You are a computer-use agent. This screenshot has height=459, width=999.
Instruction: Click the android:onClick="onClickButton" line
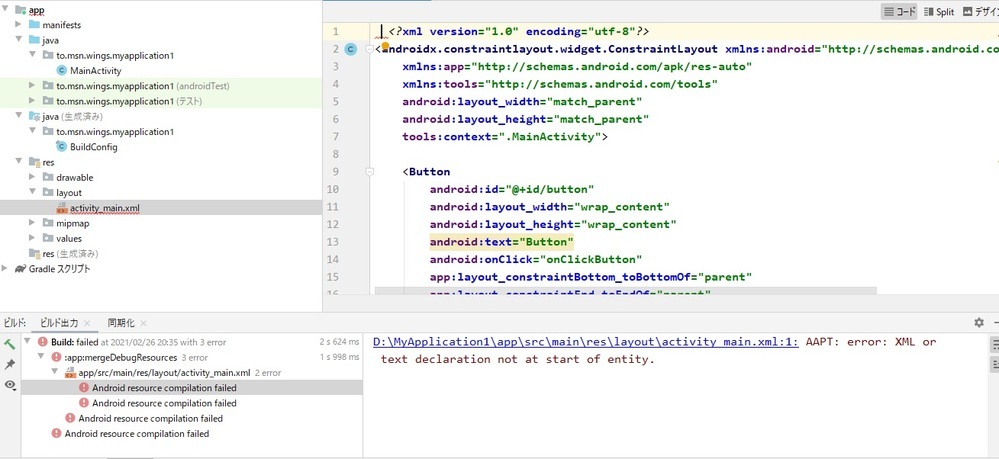click(x=536, y=259)
